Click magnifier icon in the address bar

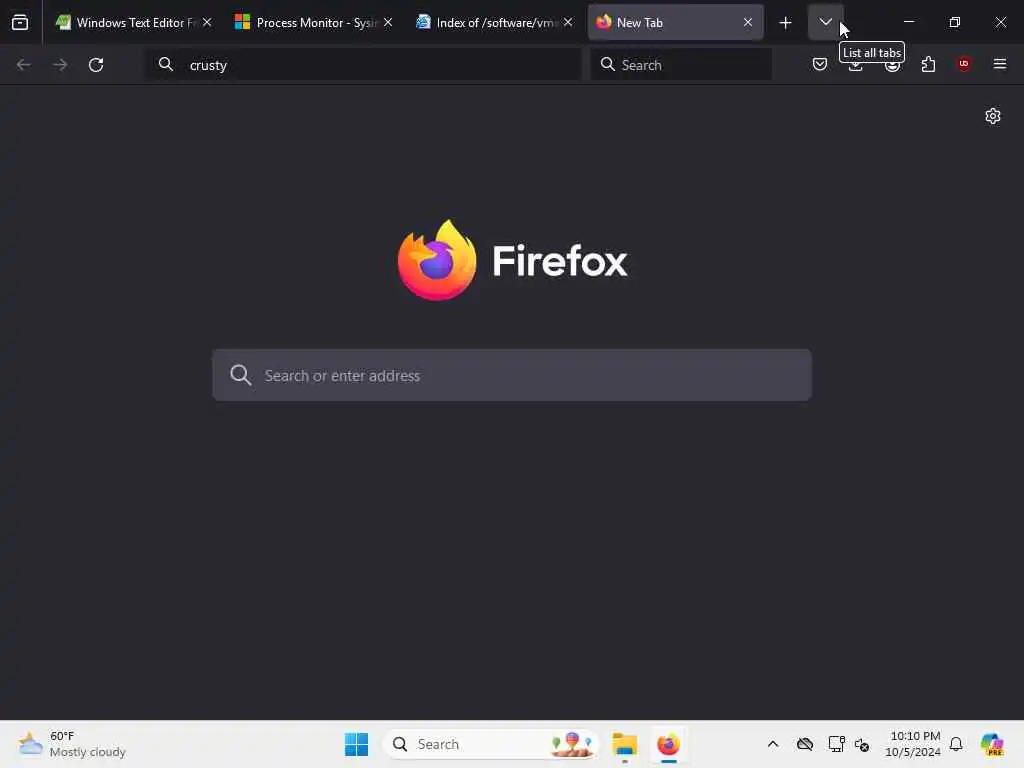point(166,64)
